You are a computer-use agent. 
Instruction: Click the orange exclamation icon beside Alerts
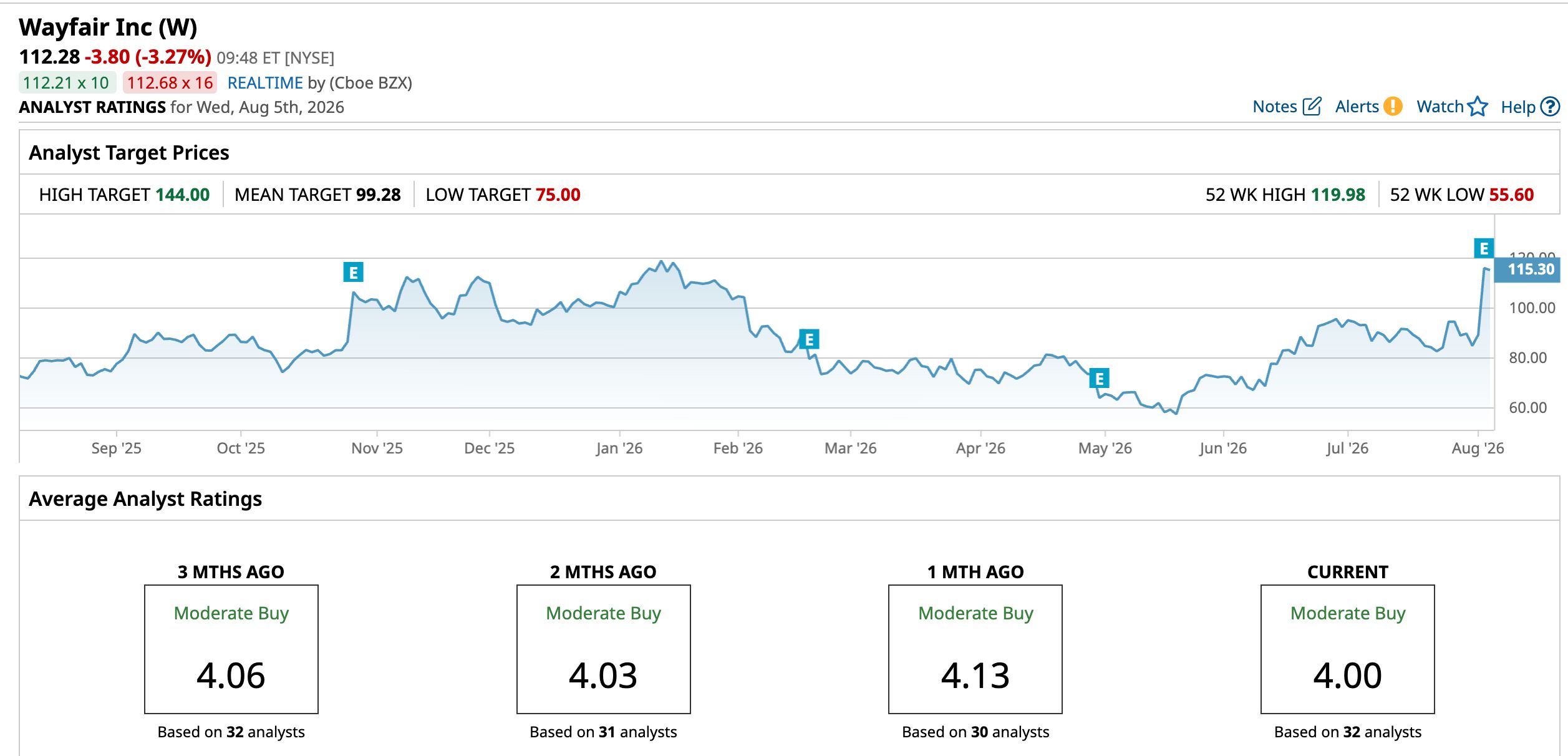(1393, 107)
